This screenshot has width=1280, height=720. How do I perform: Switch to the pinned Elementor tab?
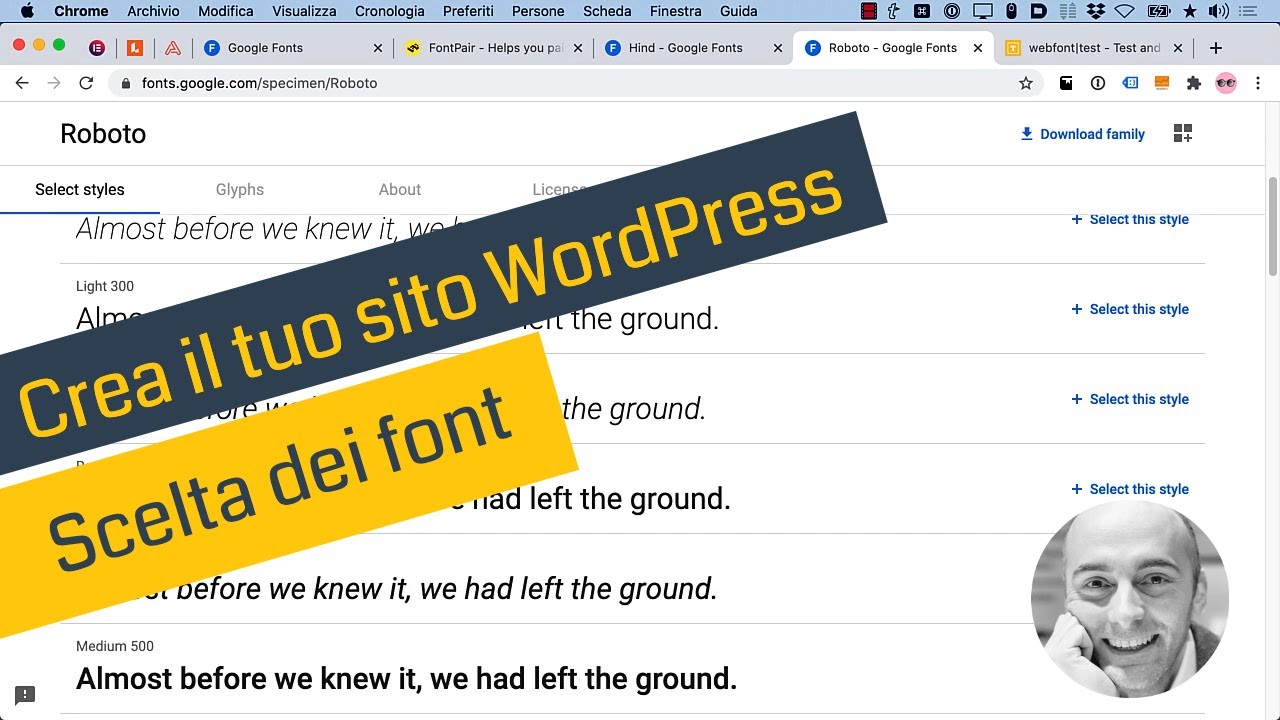97,48
